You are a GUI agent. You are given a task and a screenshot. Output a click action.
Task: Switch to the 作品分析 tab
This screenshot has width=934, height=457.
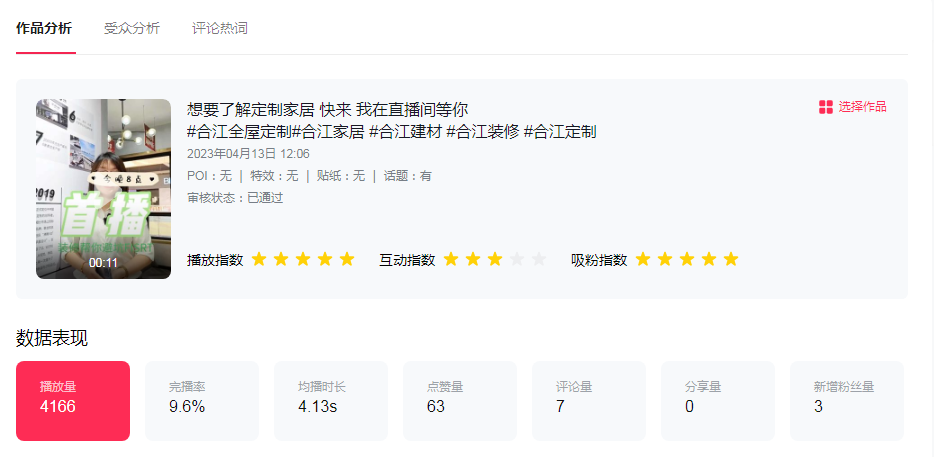coord(44,28)
